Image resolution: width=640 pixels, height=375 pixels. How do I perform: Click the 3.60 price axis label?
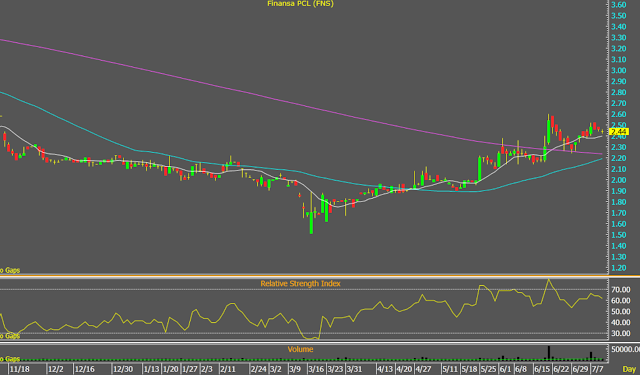(x=619, y=4)
